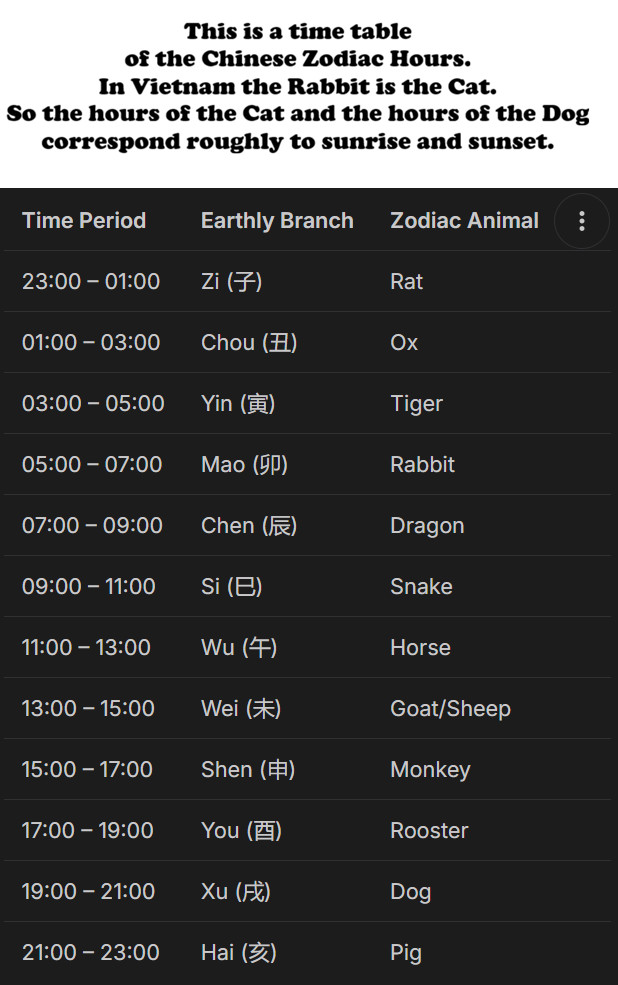Select the Monkey zodiac cell

point(430,770)
